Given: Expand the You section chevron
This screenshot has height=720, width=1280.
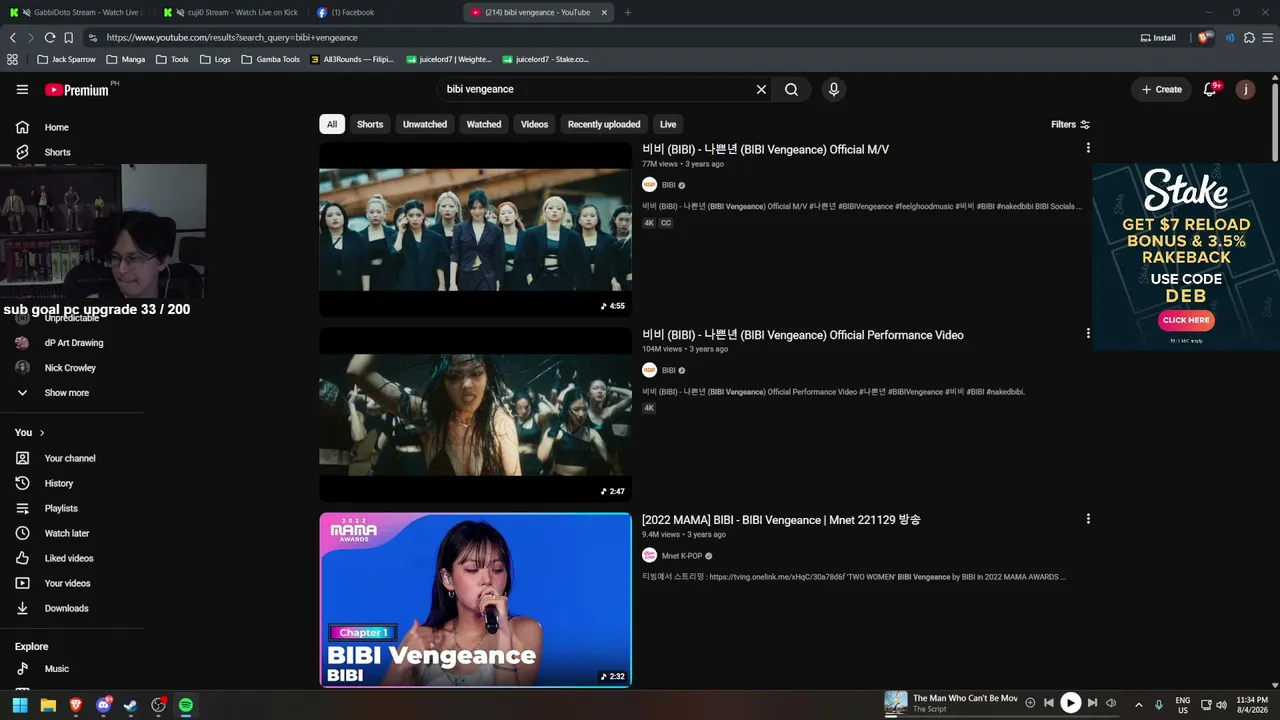Looking at the screenshot, I should pyautogui.click(x=42, y=433).
